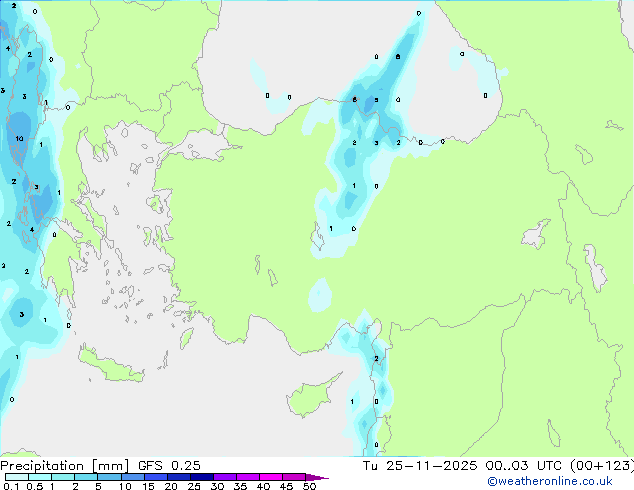Image resolution: width=634 pixels, height=490 pixels.
Task: Click legend scale value '35'
Action: tap(240, 486)
